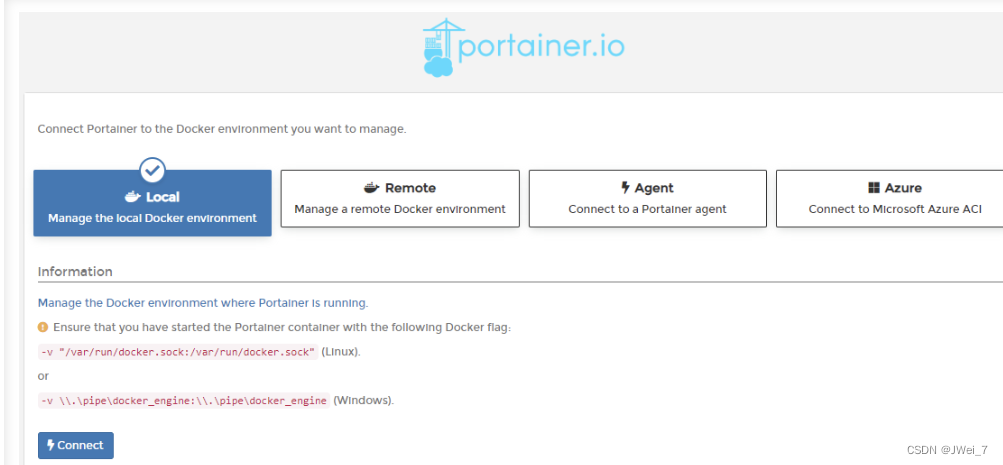Viewport: 1003px width, 465px height.
Task: Click the Docker whale icon beside Remote
Action: [x=372, y=188]
